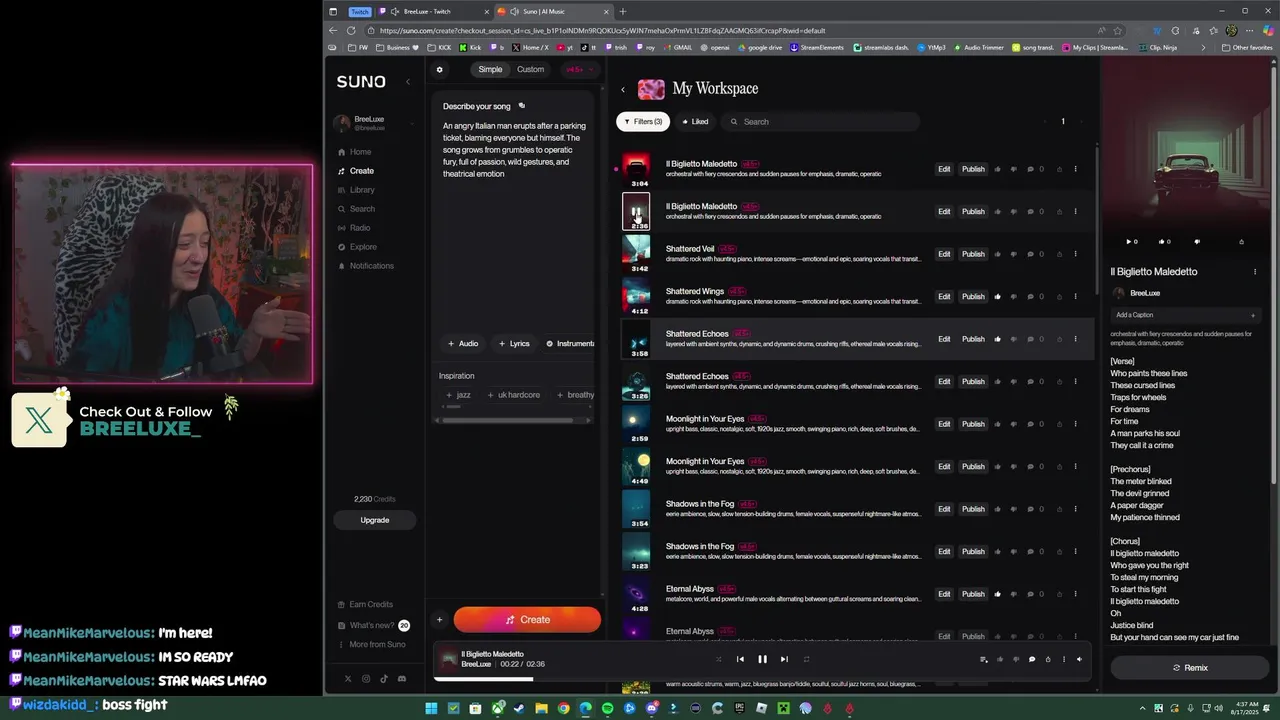This screenshot has height=720, width=1280.
Task: Toggle like on Eternal Abyss 4:28
Action: (x=997, y=594)
